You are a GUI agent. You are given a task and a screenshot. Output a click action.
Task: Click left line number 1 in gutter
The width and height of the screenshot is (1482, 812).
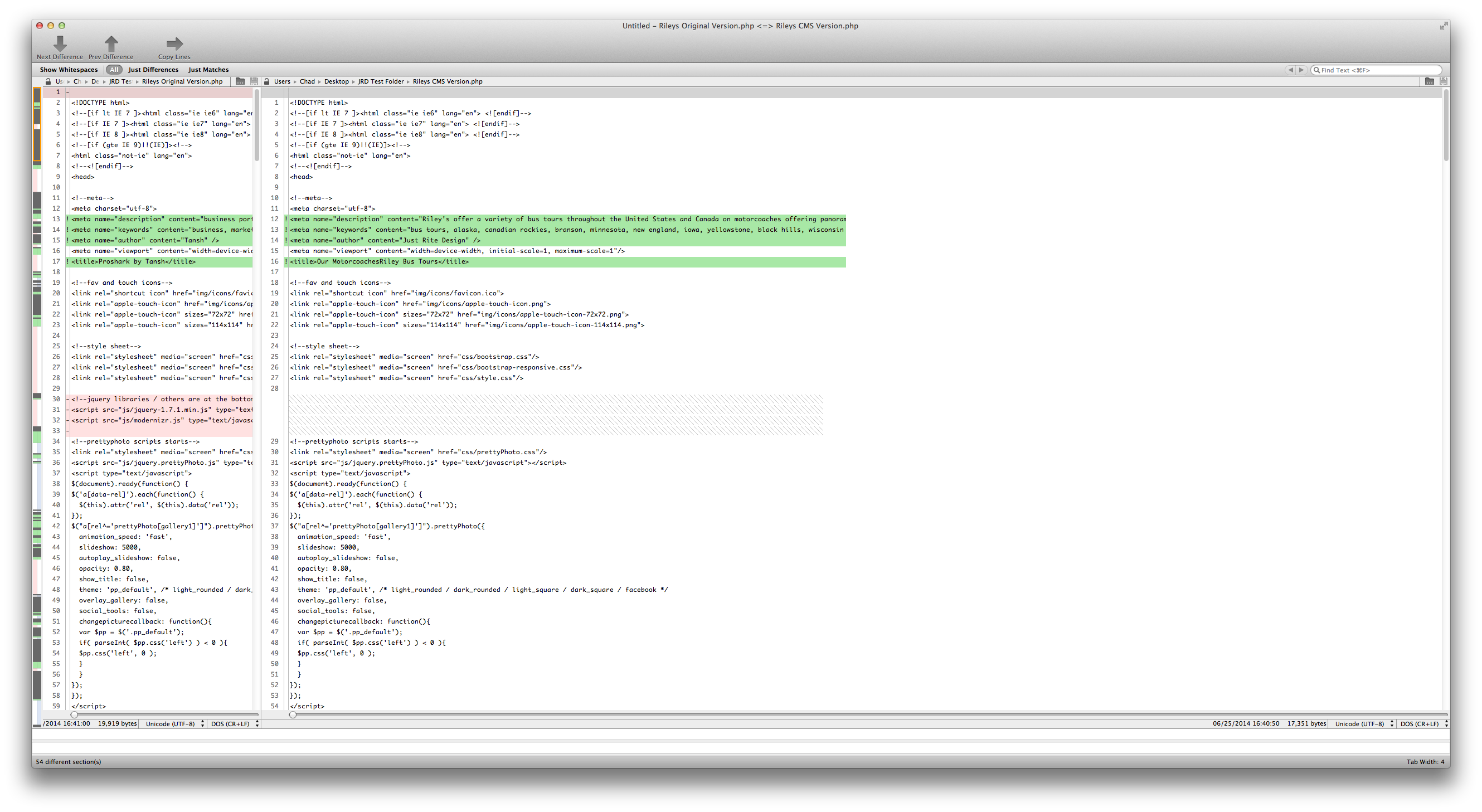tap(57, 92)
